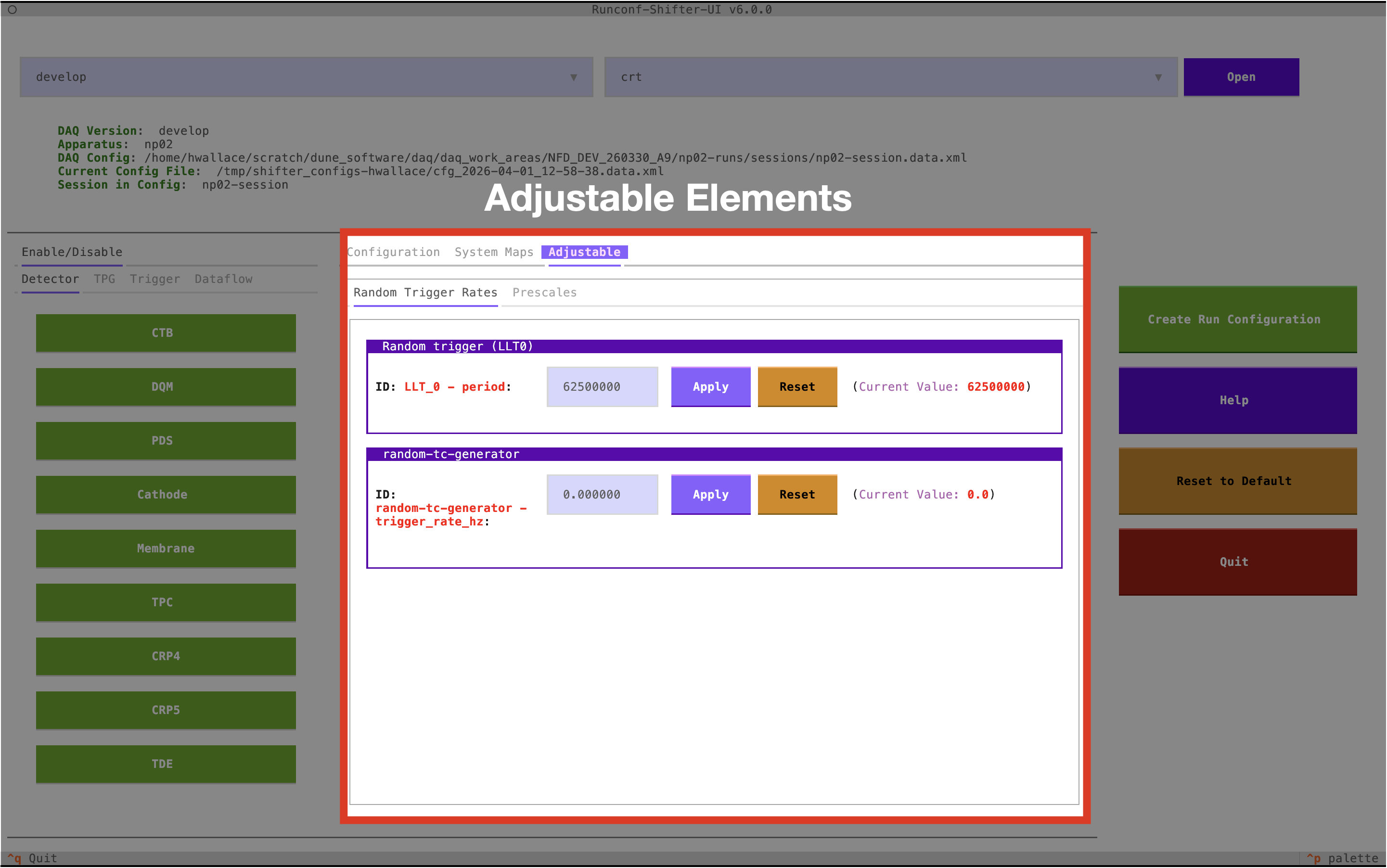Select the Enable/Disable tab
This screenshot has height=868, width=1387.
pyautogui.click(x=72, y=252)
